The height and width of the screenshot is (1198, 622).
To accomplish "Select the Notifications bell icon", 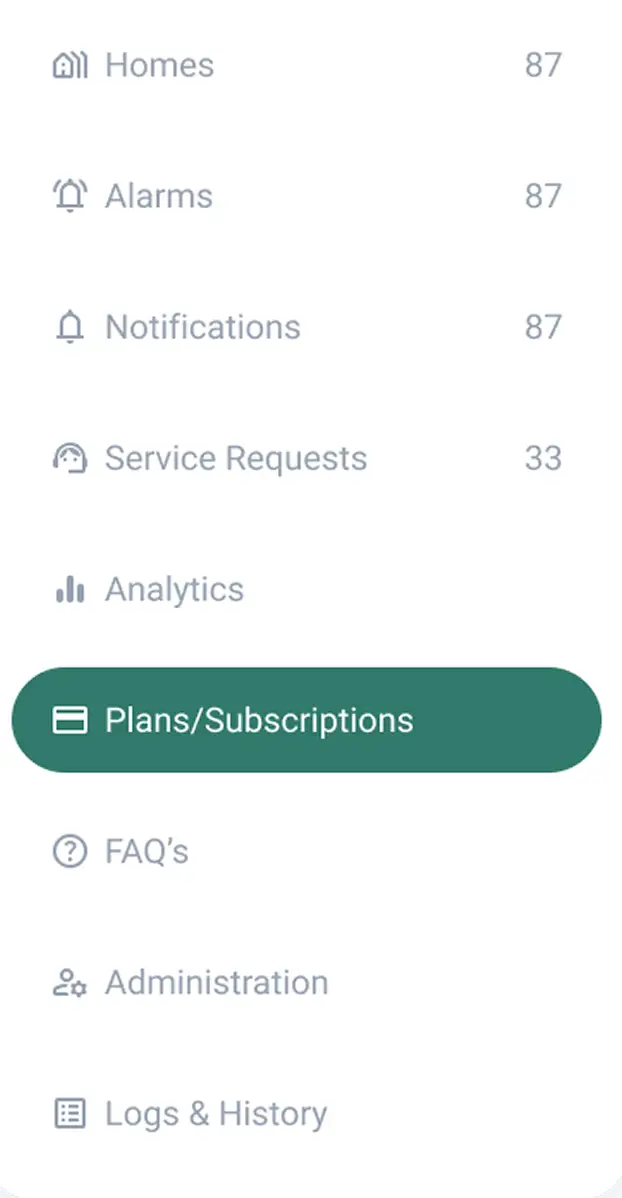I will (x=69, y=327).
